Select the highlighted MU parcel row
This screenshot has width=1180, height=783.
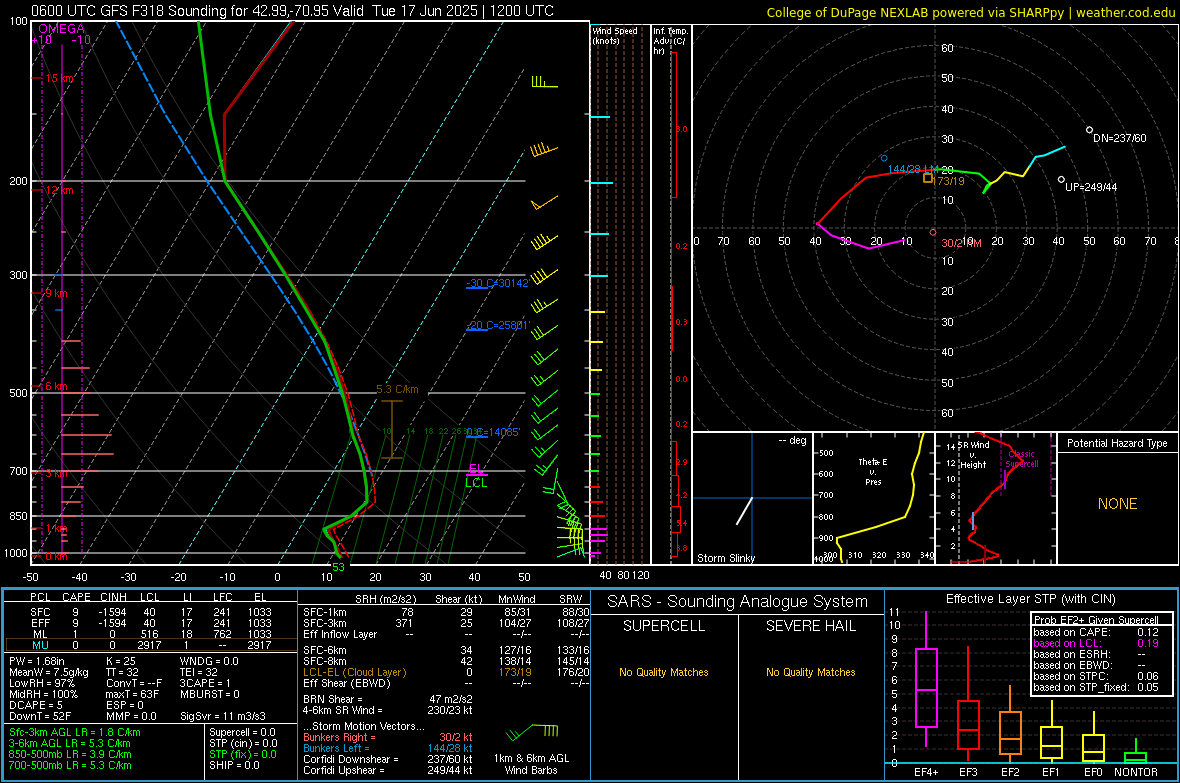[151, 644]
